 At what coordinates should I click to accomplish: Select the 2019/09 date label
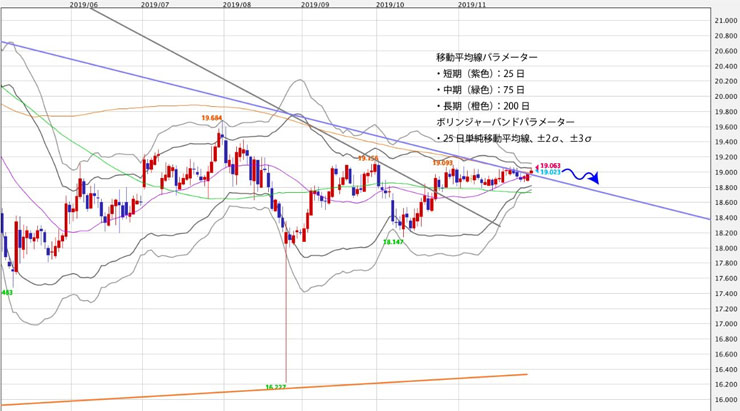pyautogui.click(x=315, y=4)
